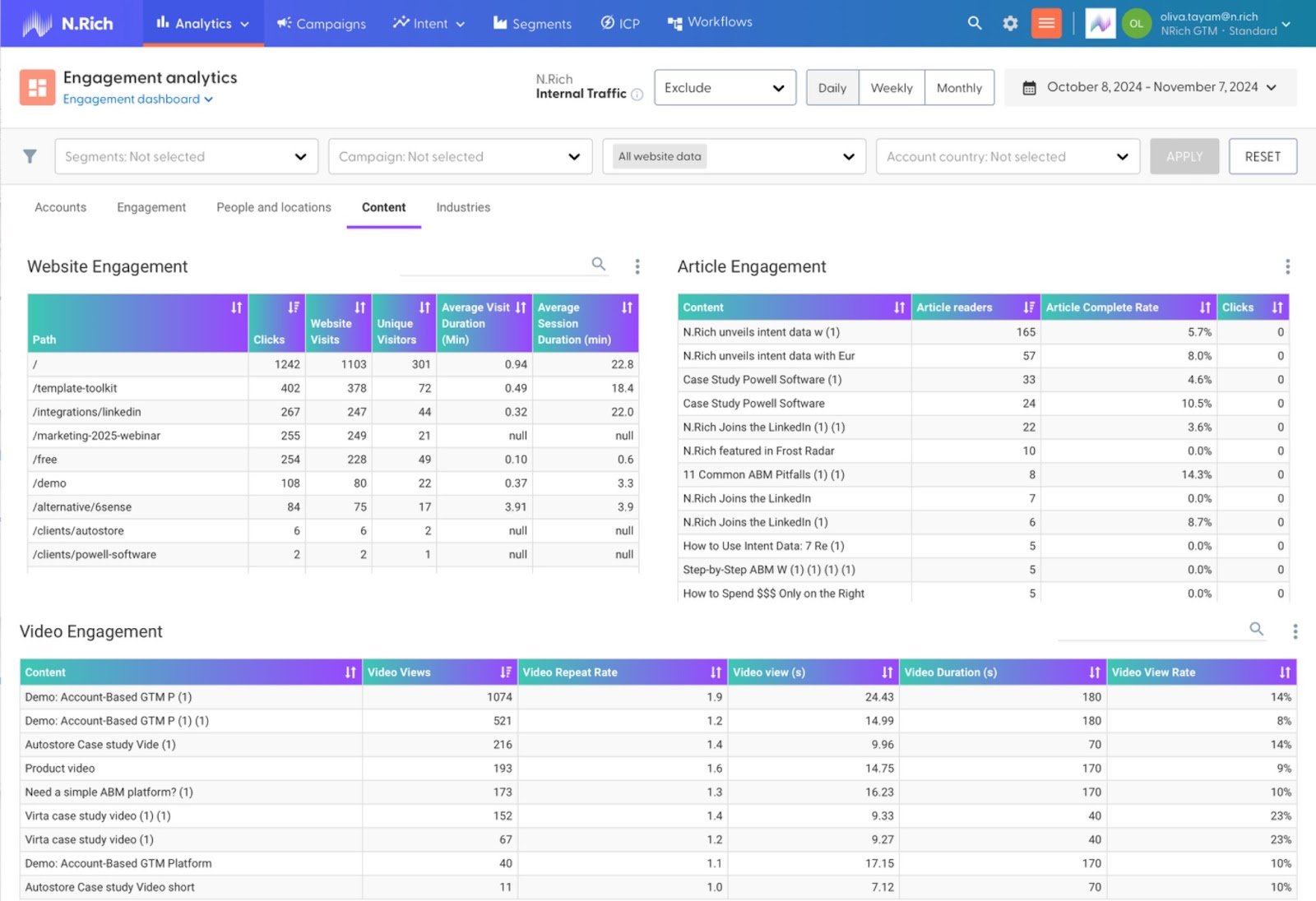Image resolution: width=1316 pixels, height=901 pixels.
Task: Sort Website Engagement by Path column
Action: 237,307
